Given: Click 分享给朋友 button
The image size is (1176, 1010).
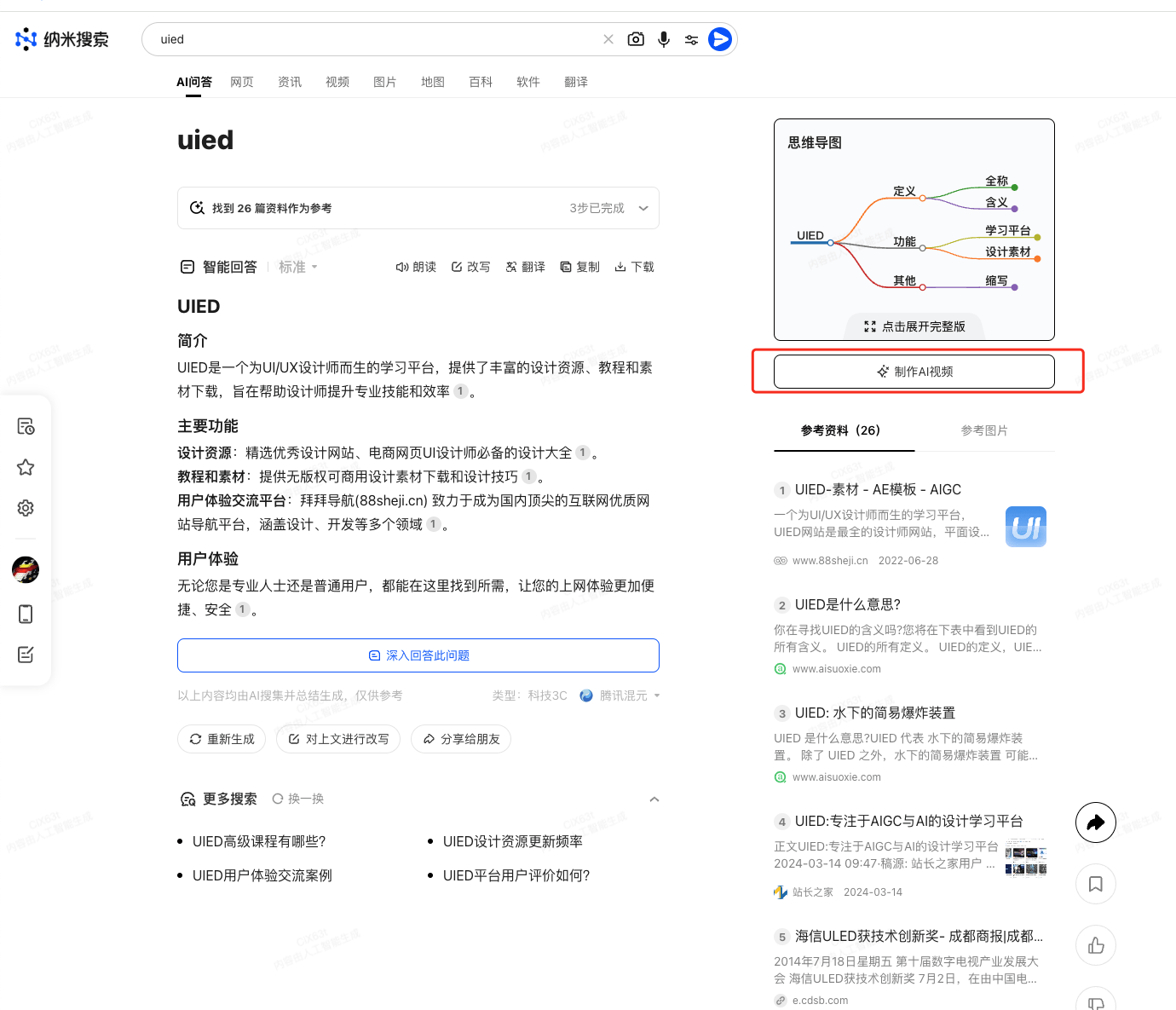Looking at the screenshot, I should coord(461,739).
